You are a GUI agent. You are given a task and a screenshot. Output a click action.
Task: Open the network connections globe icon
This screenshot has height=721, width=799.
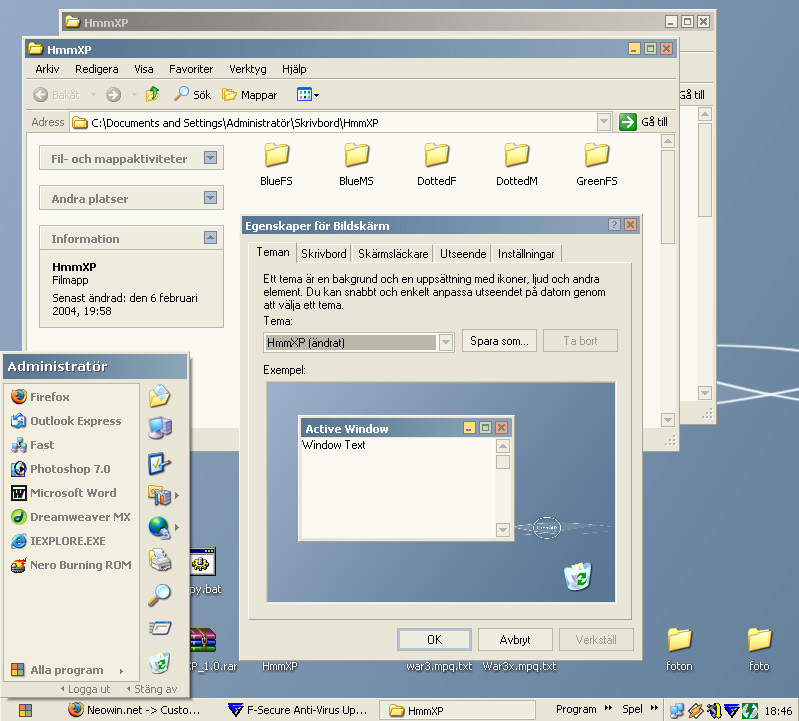click(x=159, y=527)
